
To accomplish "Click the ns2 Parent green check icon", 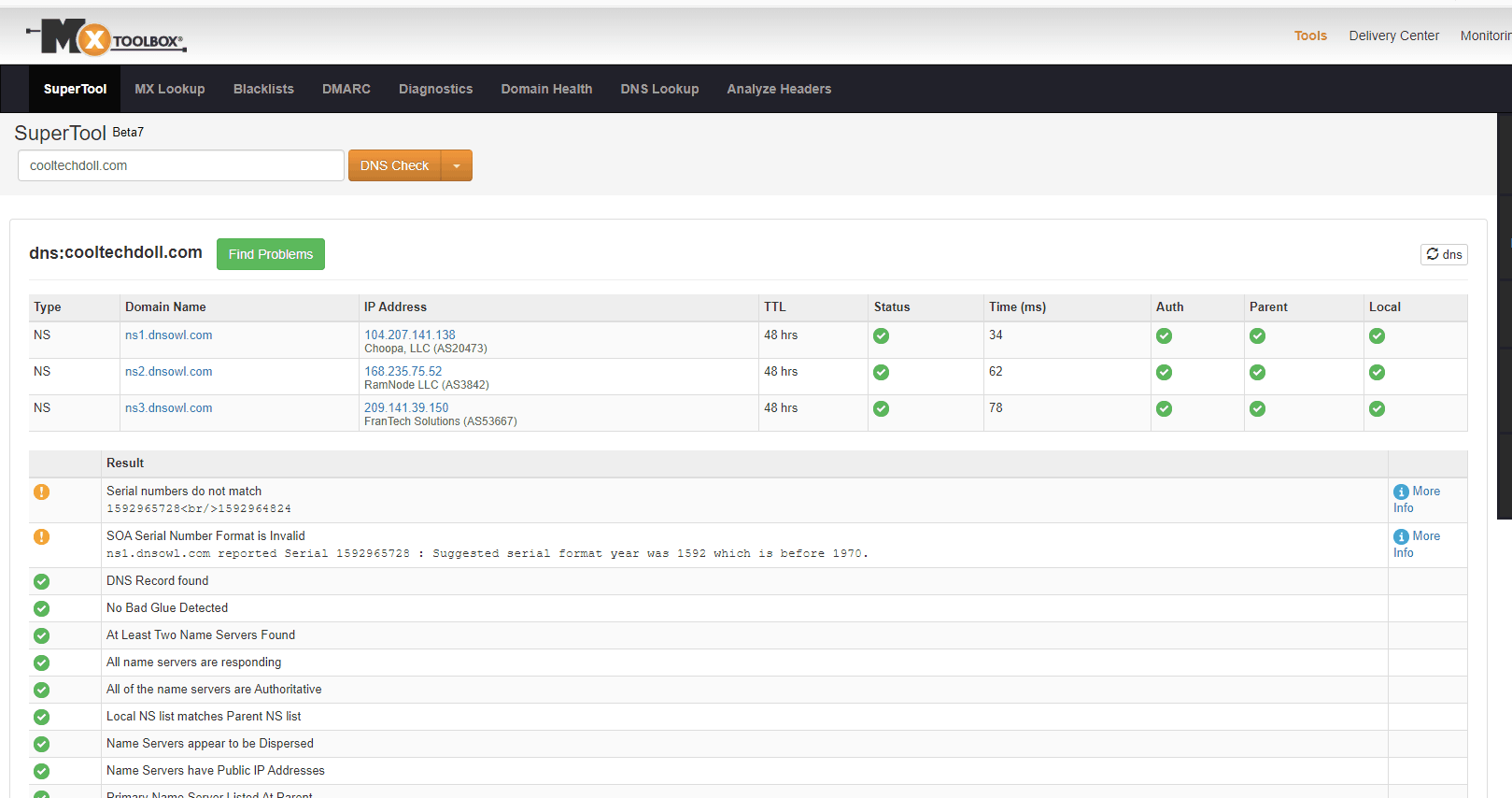I will [1258, 372].
